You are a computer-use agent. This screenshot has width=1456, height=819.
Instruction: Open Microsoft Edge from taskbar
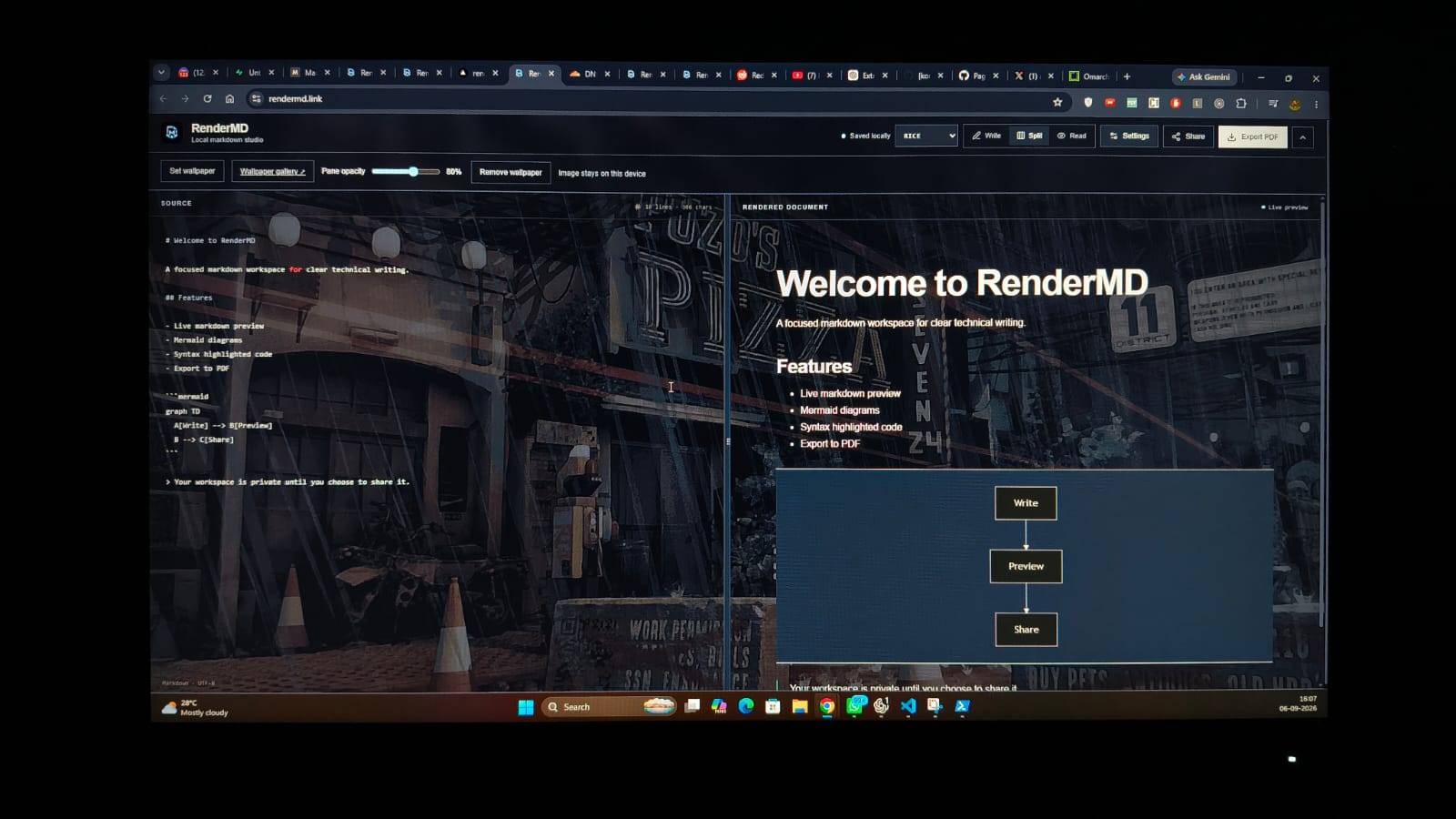(746, 706)
